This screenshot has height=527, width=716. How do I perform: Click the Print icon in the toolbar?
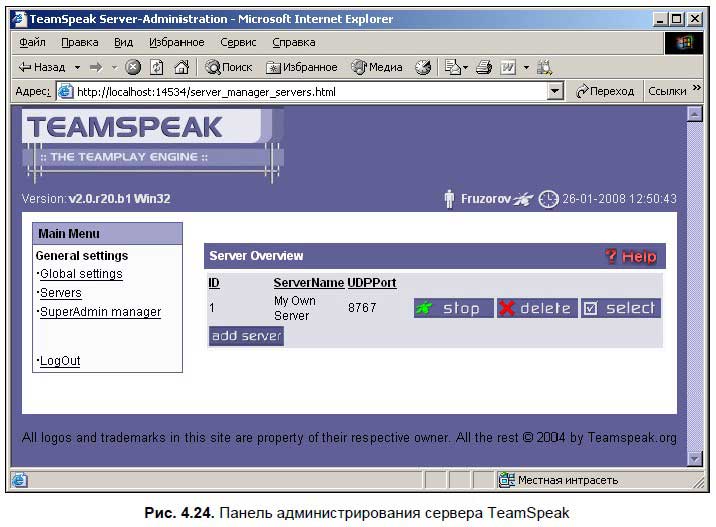tap(484, 67)
